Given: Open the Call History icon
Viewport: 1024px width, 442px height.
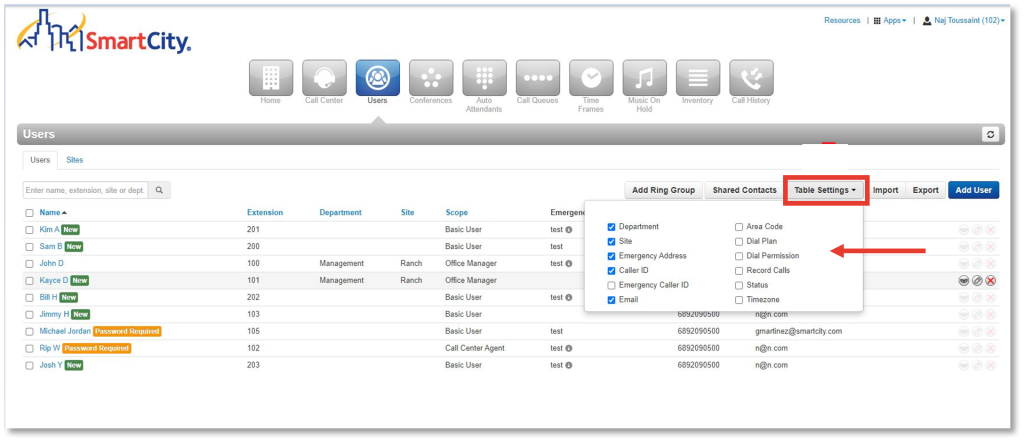Looking at the screenshot, I should (751, 77).
